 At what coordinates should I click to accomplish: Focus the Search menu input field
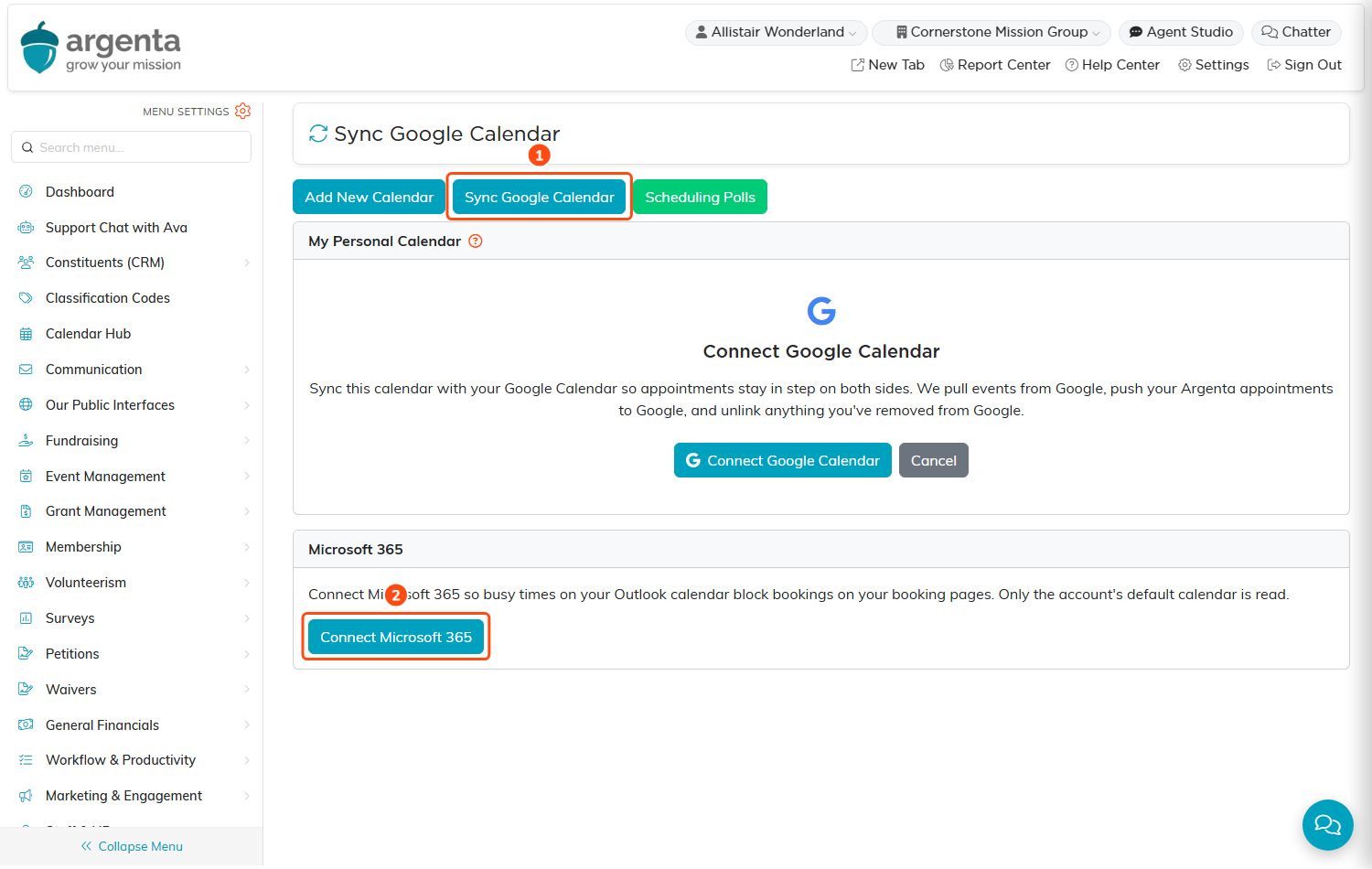click(x=132, y=147)
